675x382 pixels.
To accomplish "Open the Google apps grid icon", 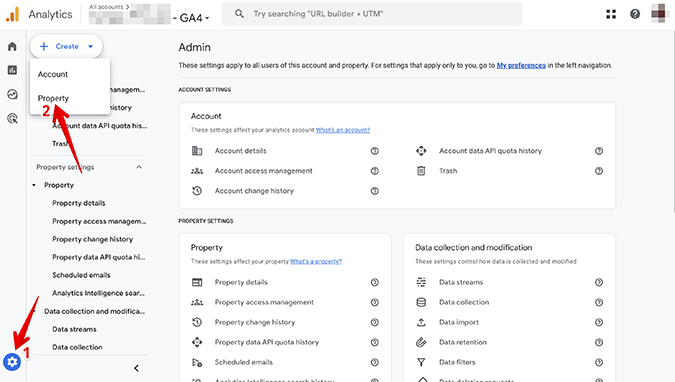I will point(611,14).
